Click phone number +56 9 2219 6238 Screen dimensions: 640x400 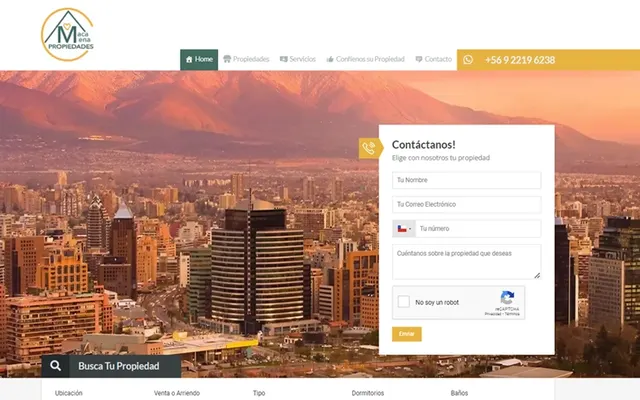click(x=520, y=60)
